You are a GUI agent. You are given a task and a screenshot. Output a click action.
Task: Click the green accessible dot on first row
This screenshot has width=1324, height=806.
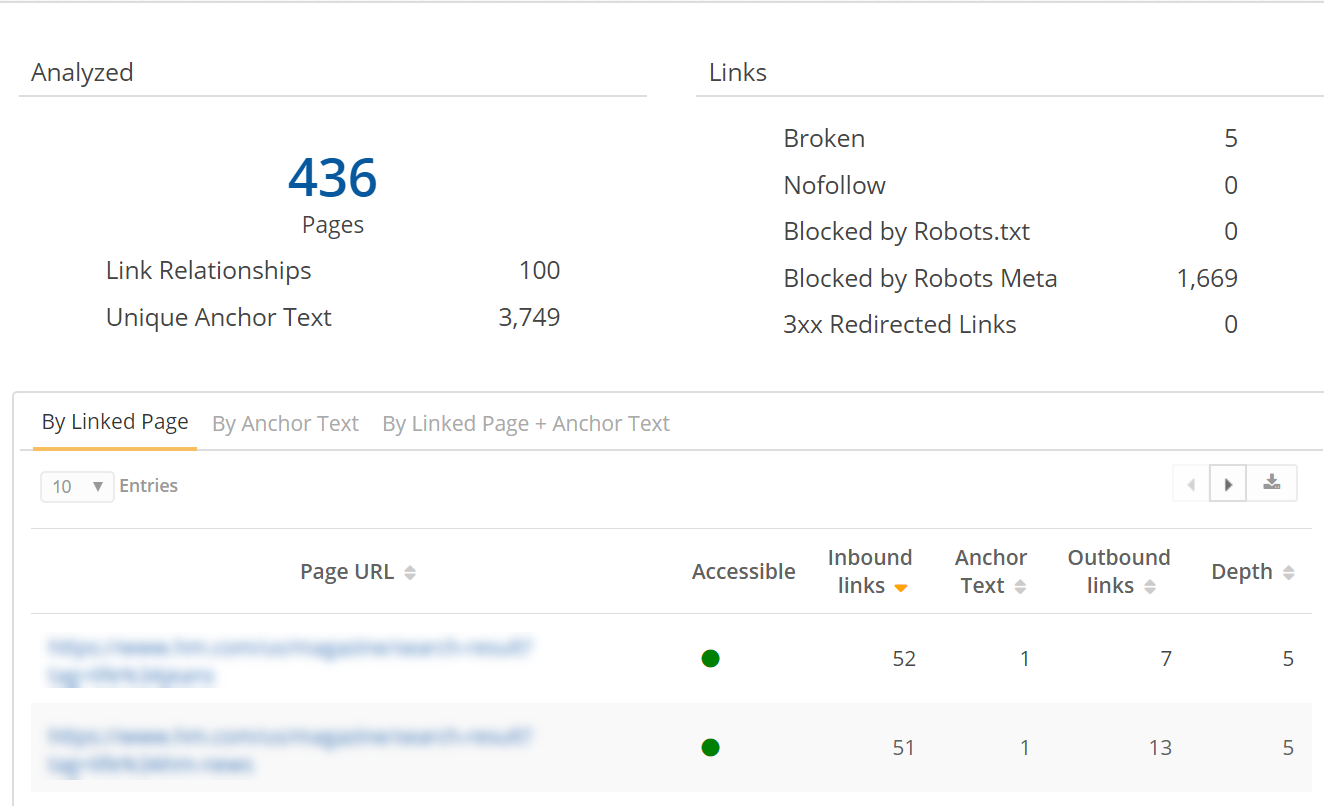pyautogui.click(x=710, y=658)
